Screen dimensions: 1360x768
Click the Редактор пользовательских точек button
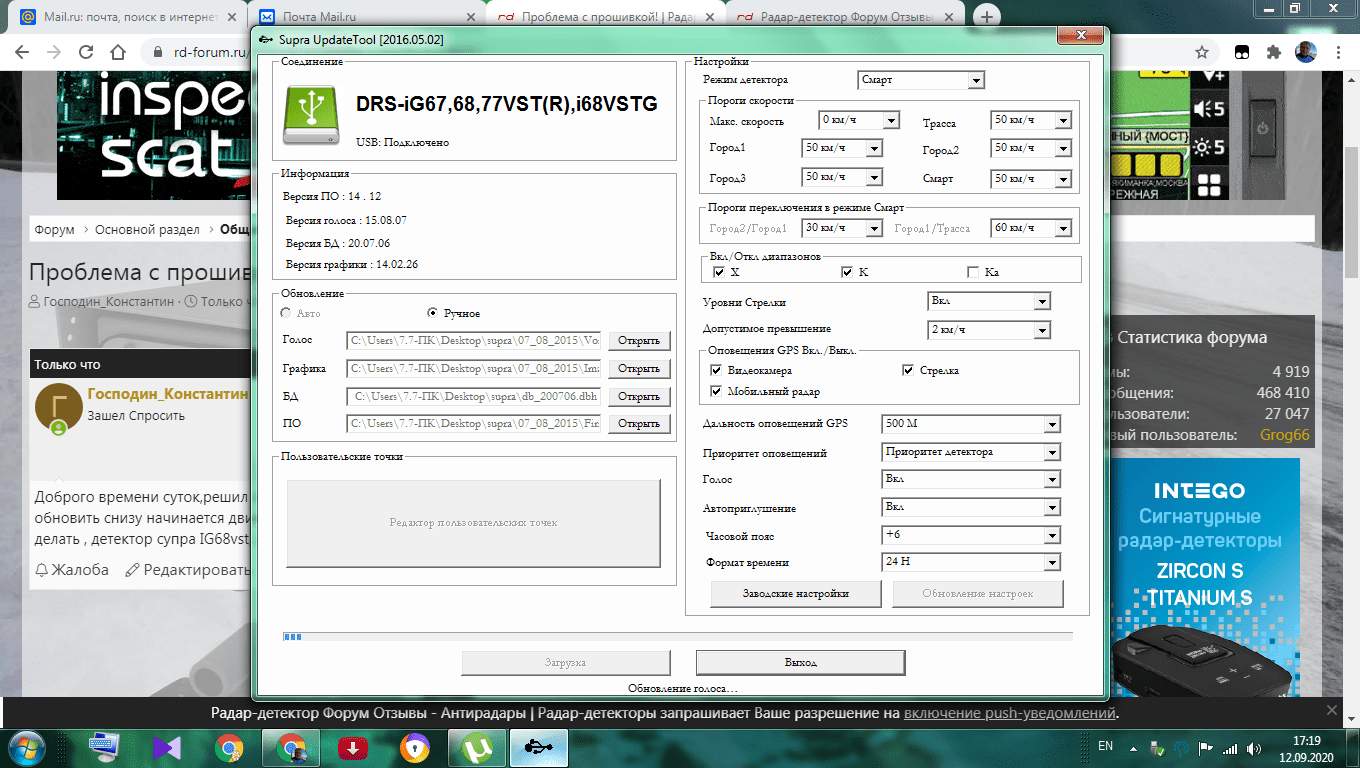tap(474, 523)
